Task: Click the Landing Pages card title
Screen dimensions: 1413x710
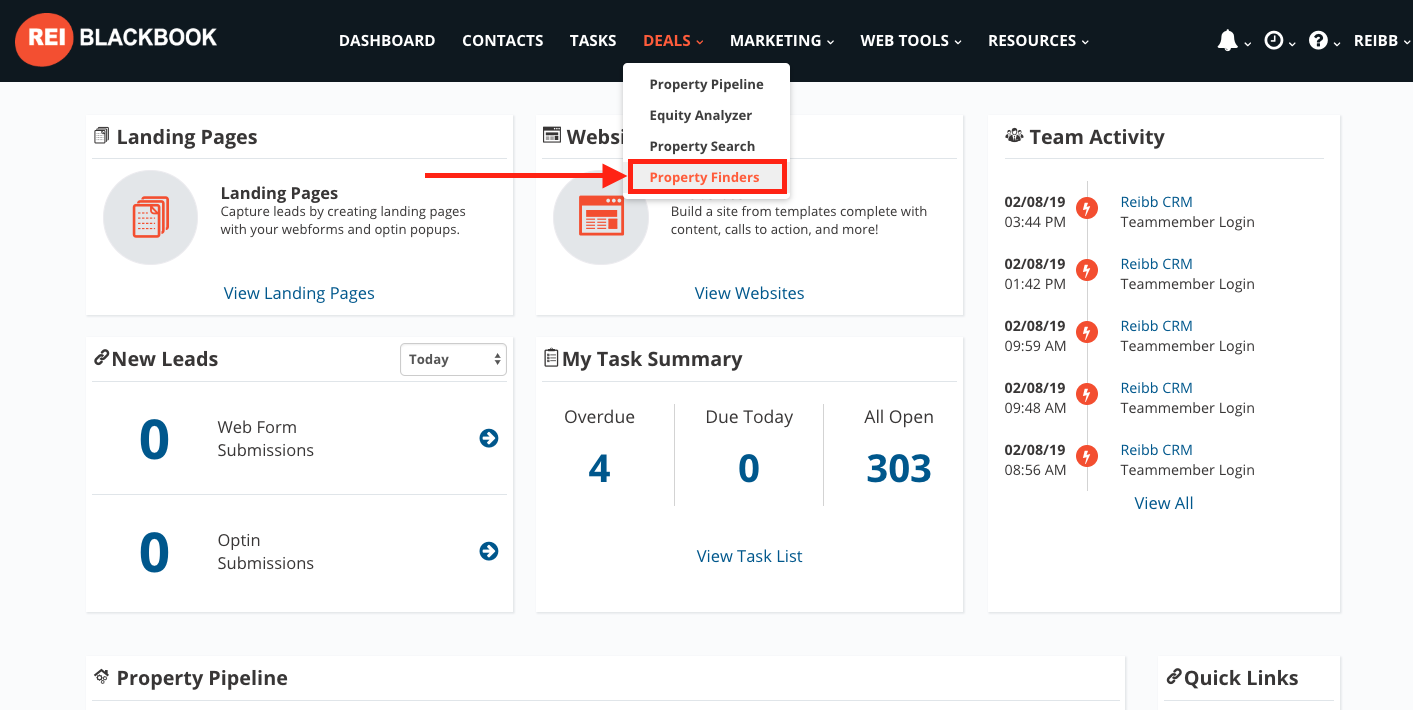Action: pos(279,193)
